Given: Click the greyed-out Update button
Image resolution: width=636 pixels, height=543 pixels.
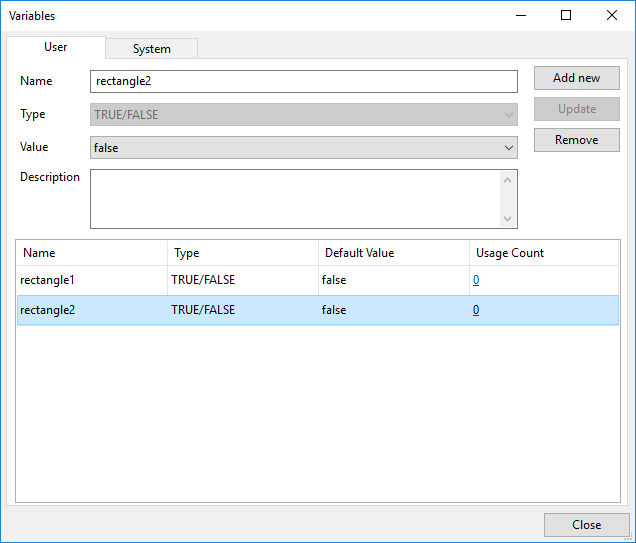Looking at the screenshot, I should tap(576, 109).
